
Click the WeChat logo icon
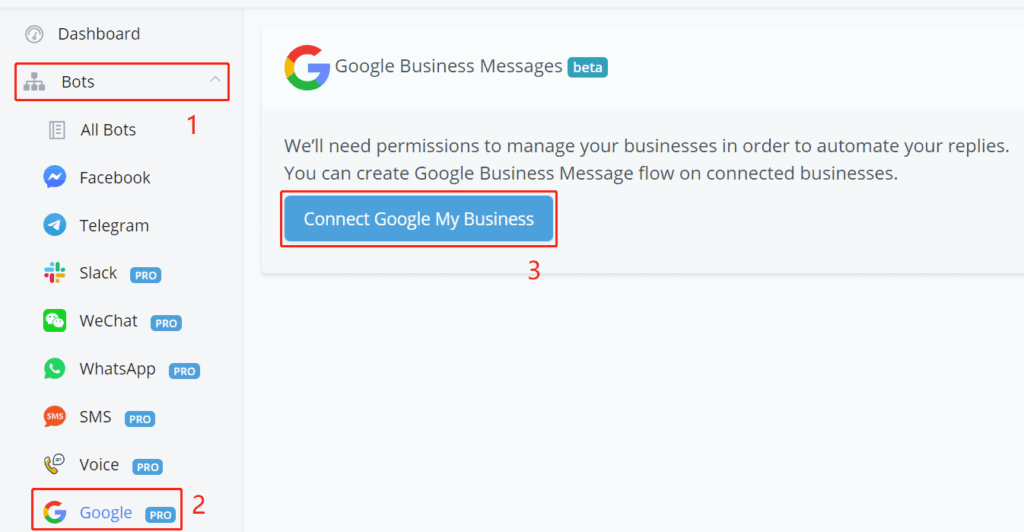[55, 321]
